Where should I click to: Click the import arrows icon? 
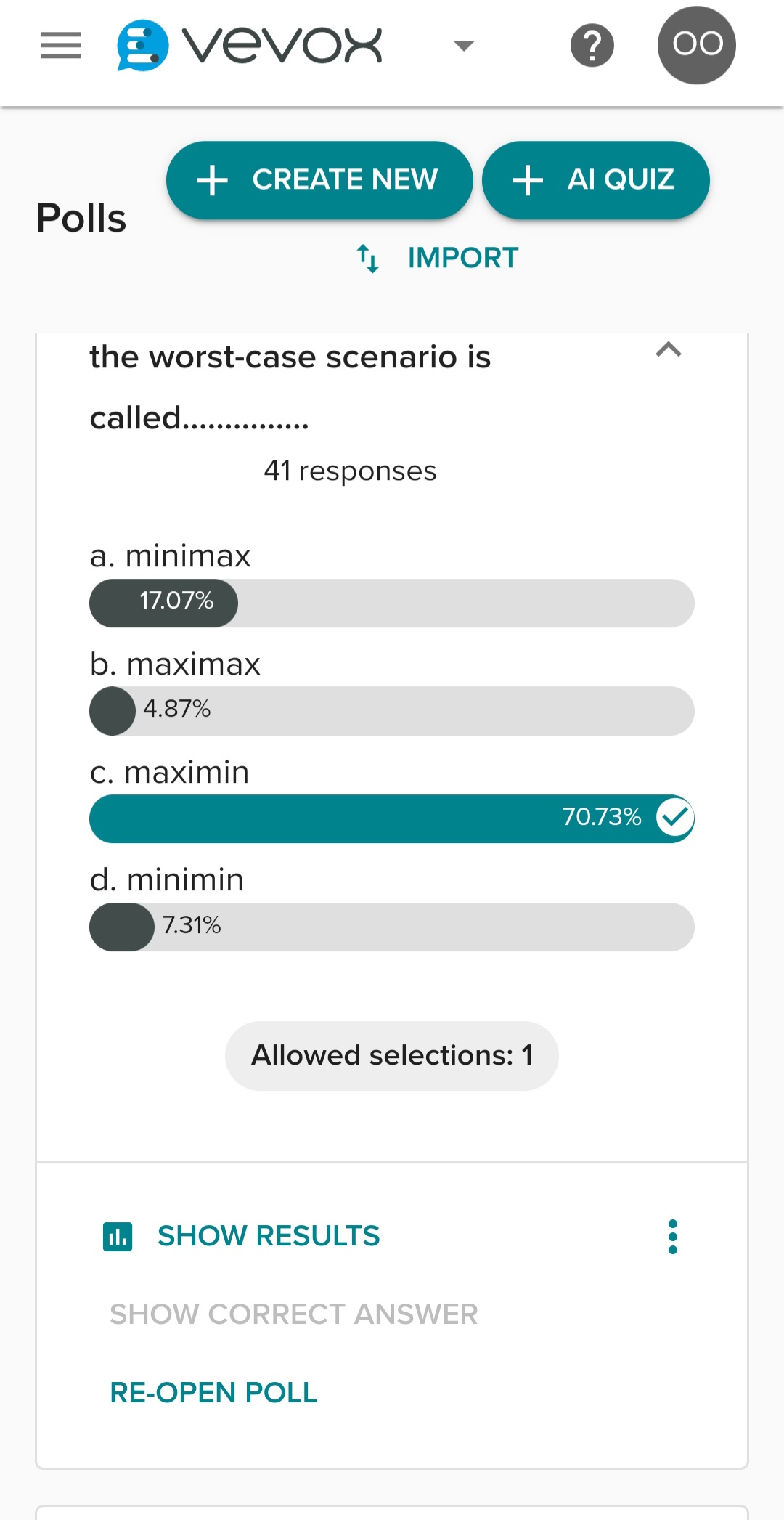point(368,259)
